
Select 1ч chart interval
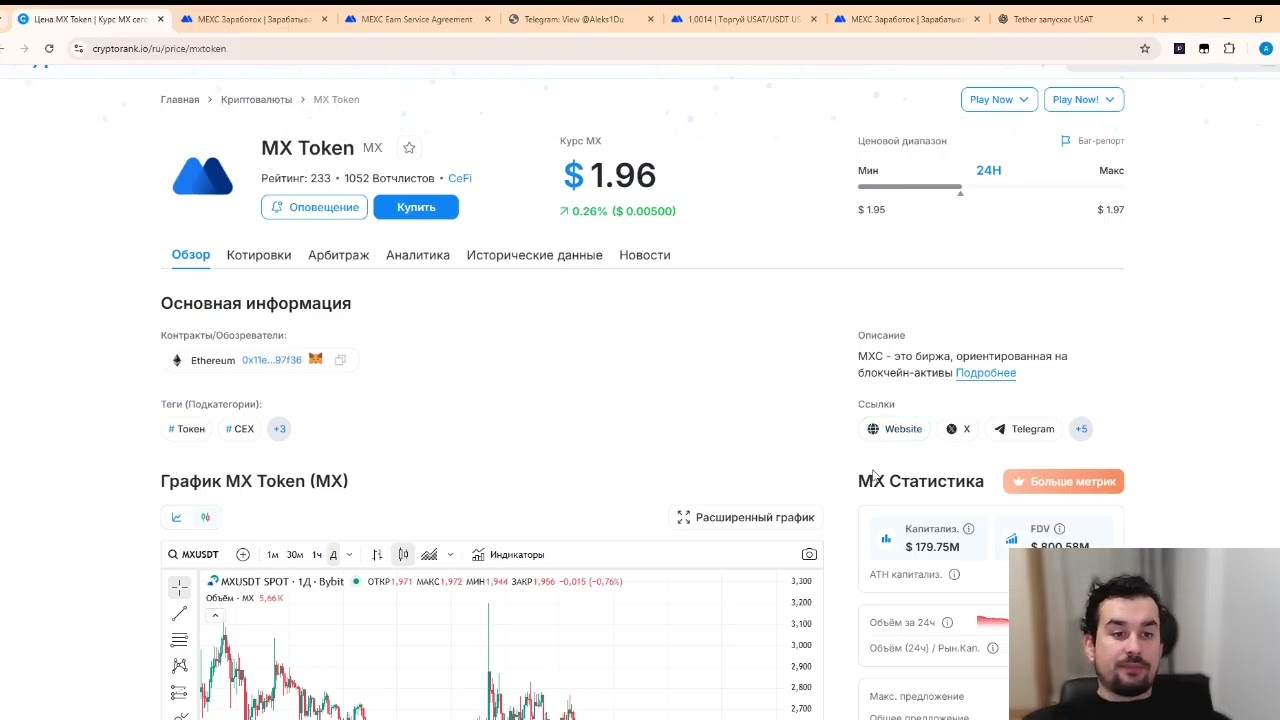[x=317, y=554]
